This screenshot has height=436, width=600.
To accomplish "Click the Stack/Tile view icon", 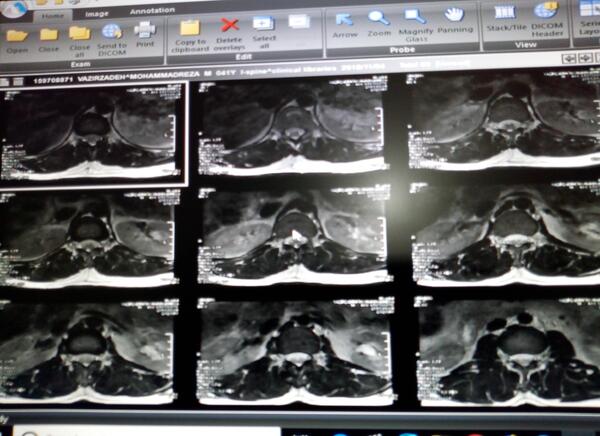I will pos(506,13).
